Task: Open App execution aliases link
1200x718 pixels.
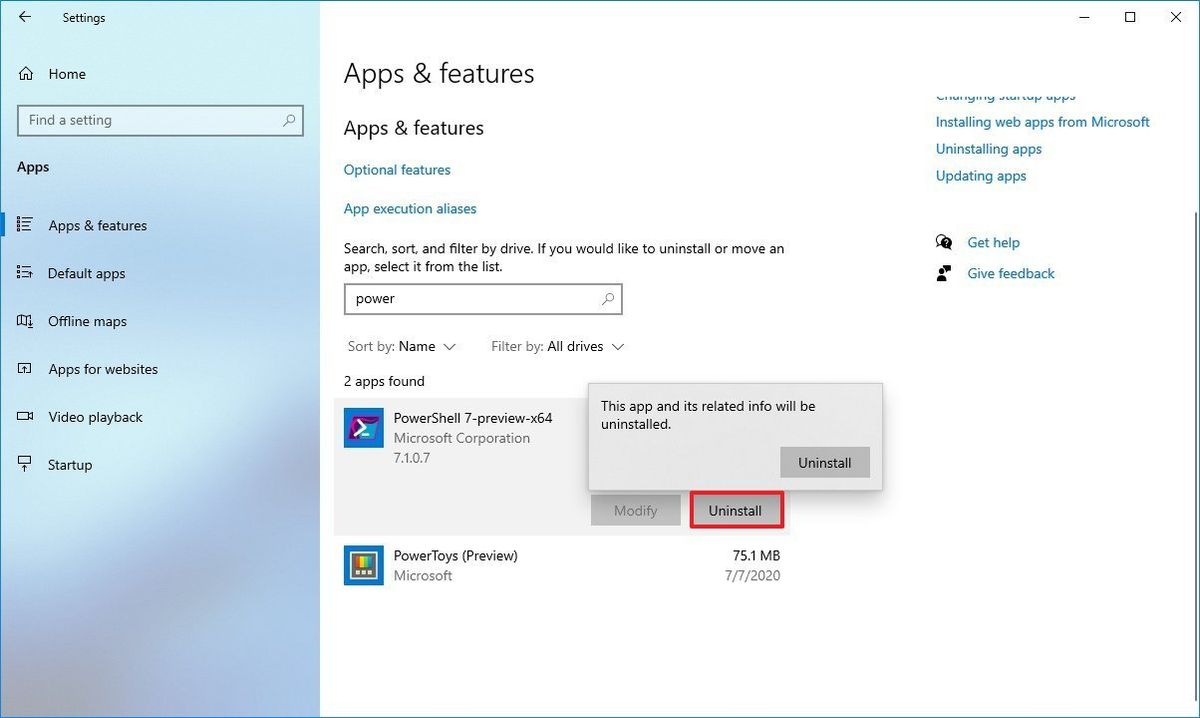Action: point(410,209)
